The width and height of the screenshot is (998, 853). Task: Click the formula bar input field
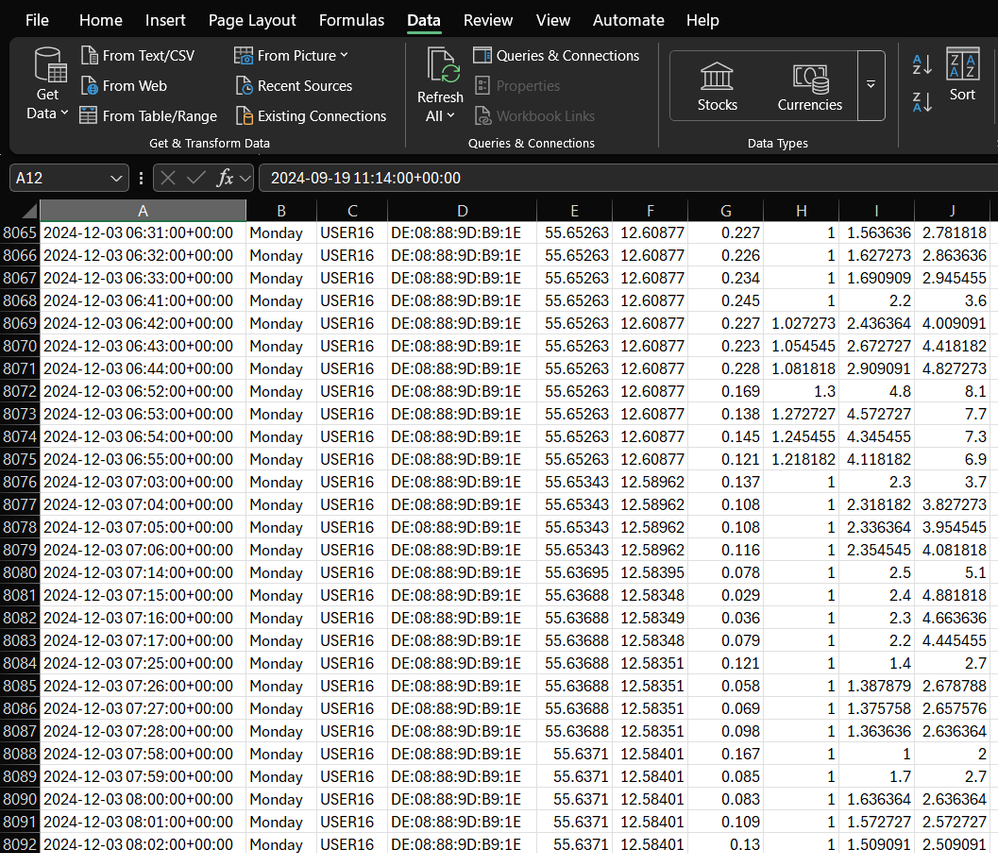[620, 178]
